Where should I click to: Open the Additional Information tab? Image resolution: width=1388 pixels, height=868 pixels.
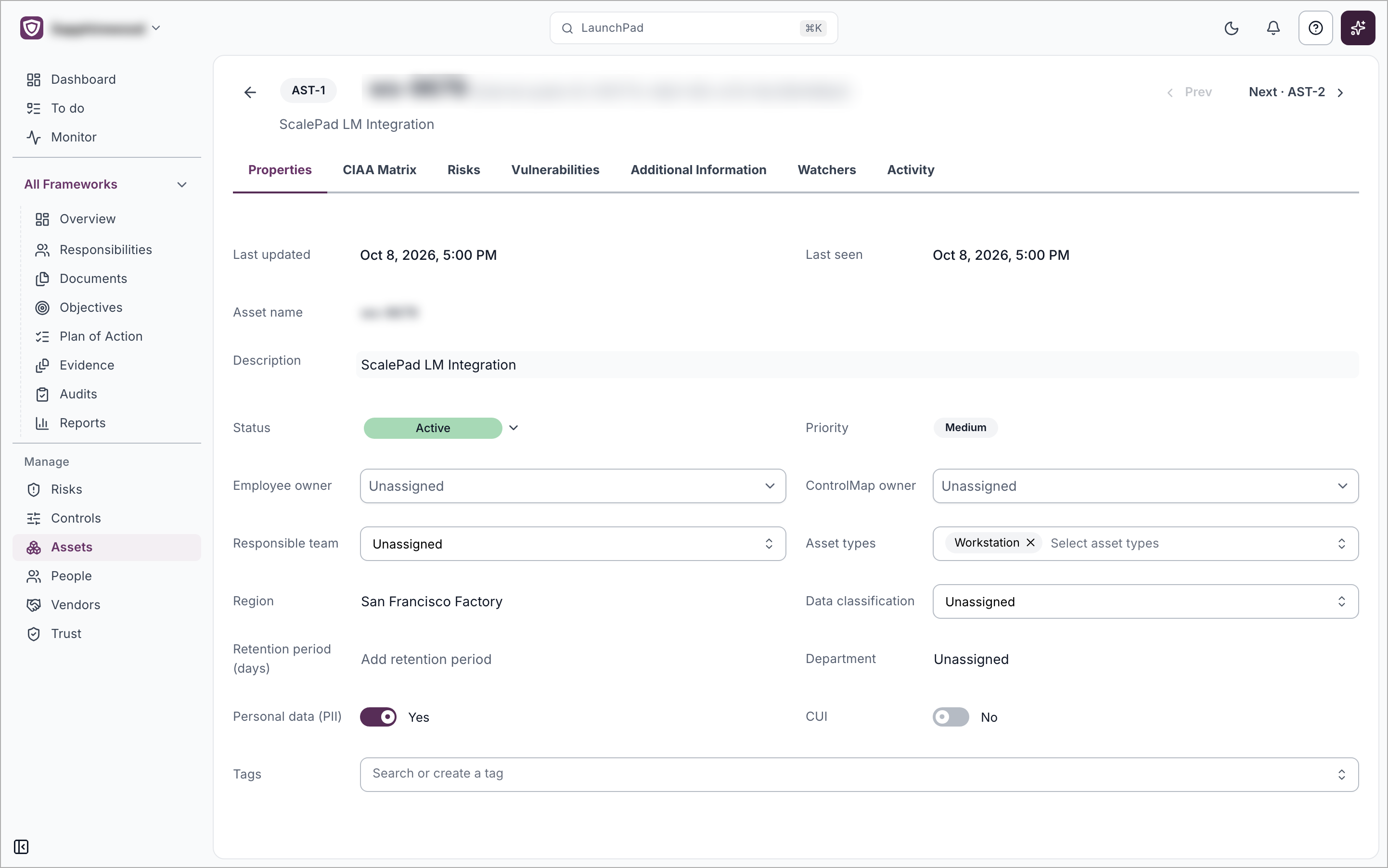(698, 170)
